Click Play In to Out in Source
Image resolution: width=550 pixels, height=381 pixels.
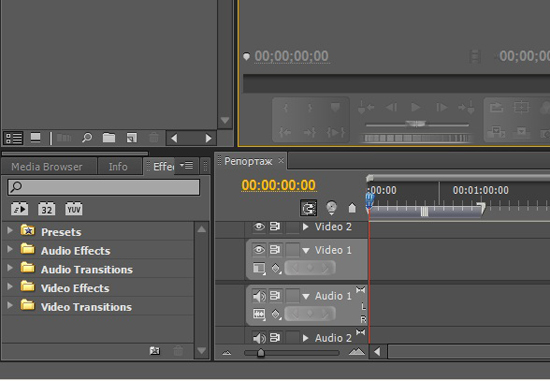(x=335, y=133)
